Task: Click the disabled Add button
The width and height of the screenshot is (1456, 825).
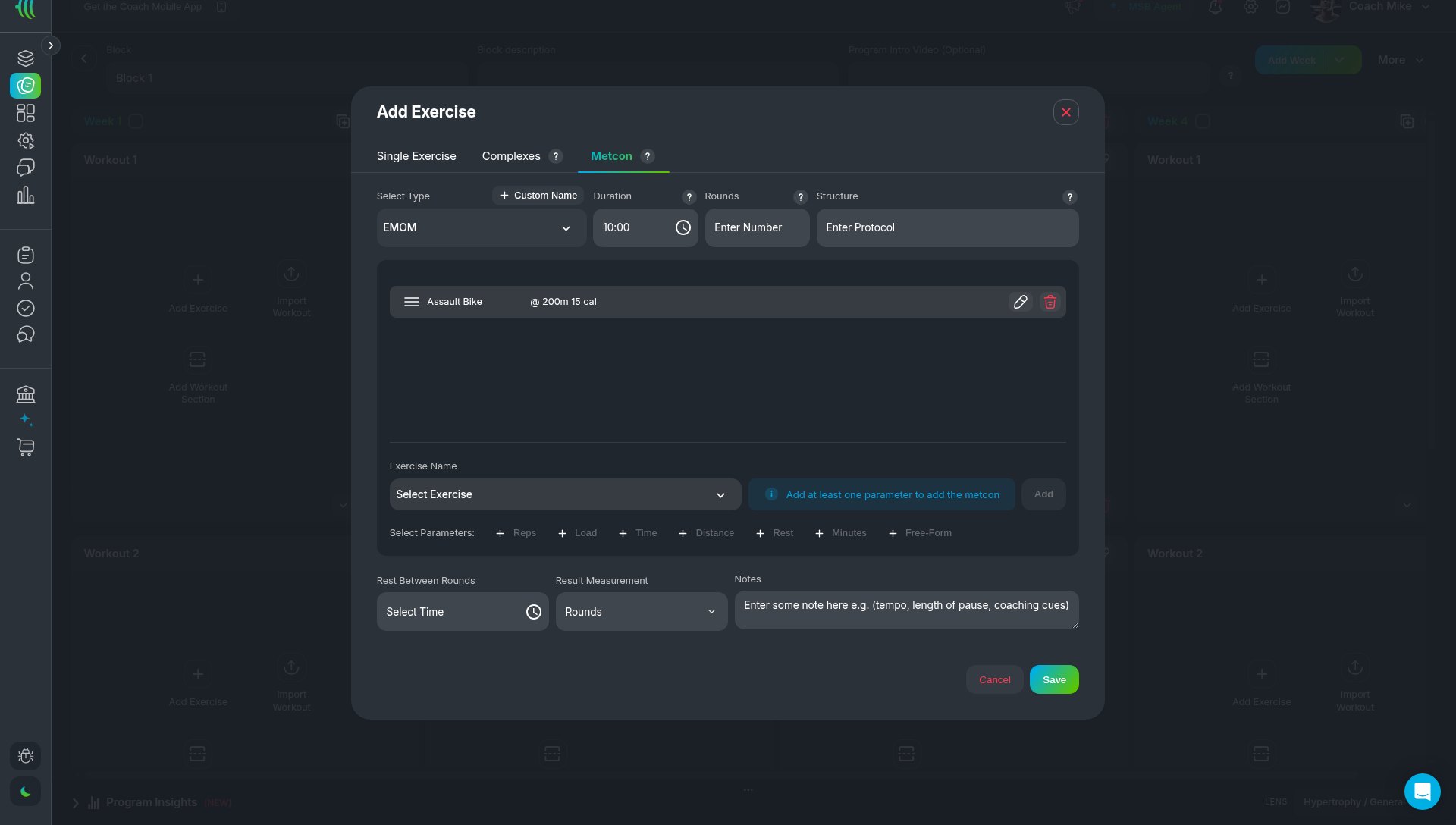Action: point(1043,494)
